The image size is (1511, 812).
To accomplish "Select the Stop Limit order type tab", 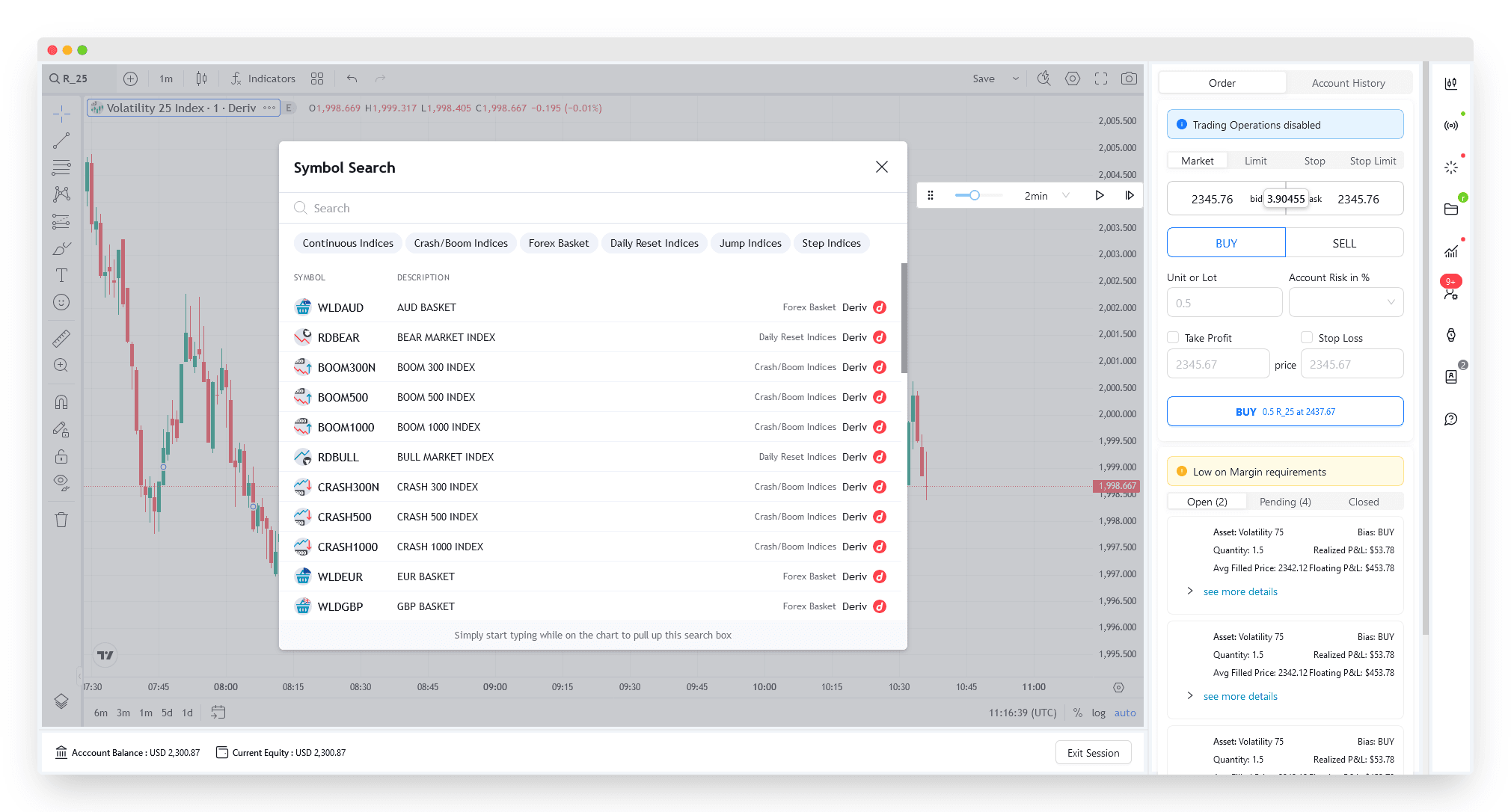I will pyautogui.click(x=1373, y=161).
